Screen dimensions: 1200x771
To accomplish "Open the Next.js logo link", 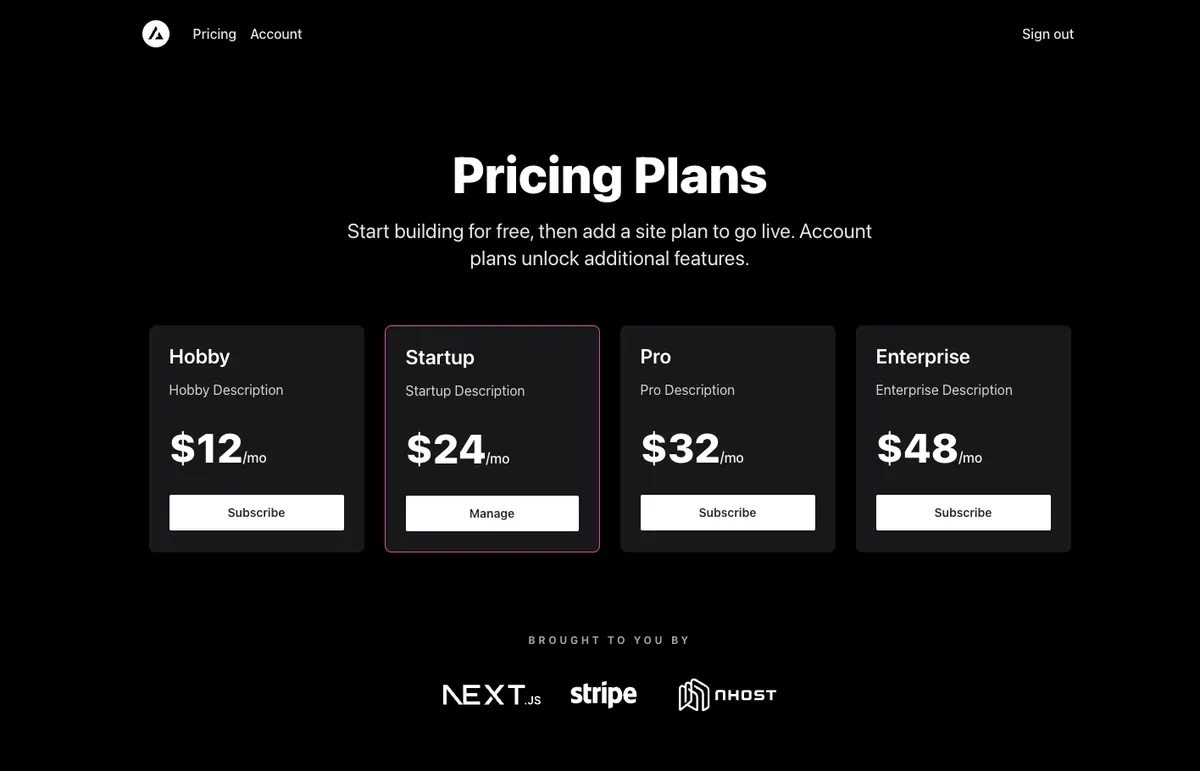I will point(492,695).
